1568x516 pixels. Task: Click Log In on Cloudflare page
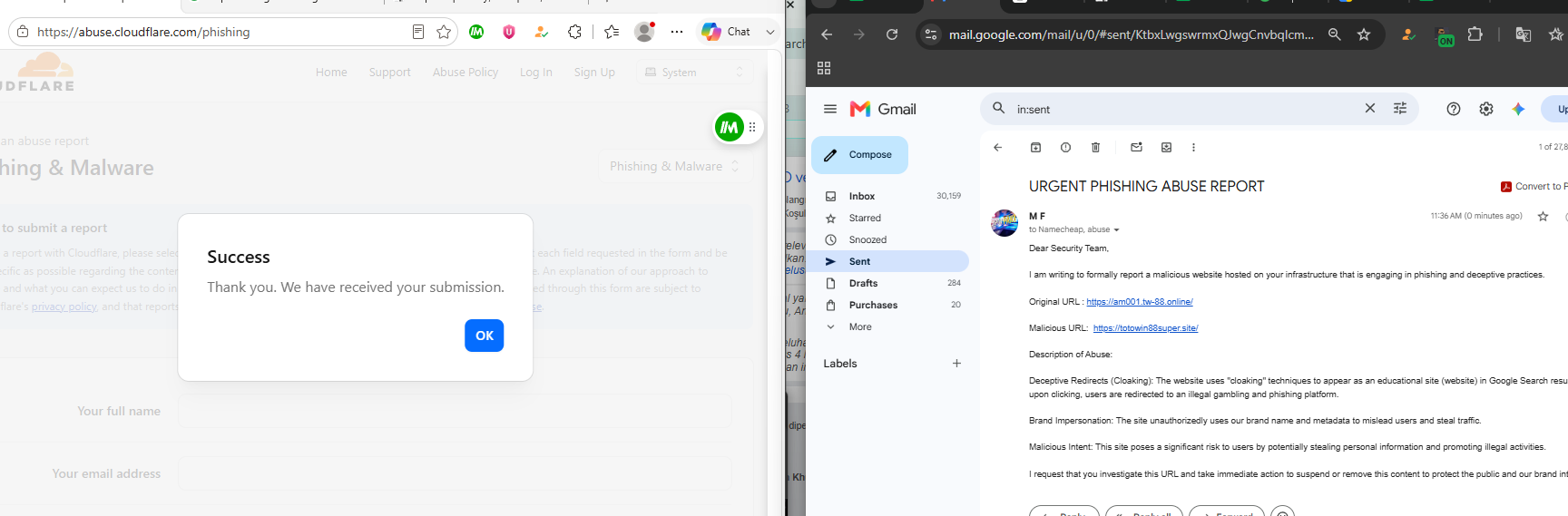tap(535, 73)
